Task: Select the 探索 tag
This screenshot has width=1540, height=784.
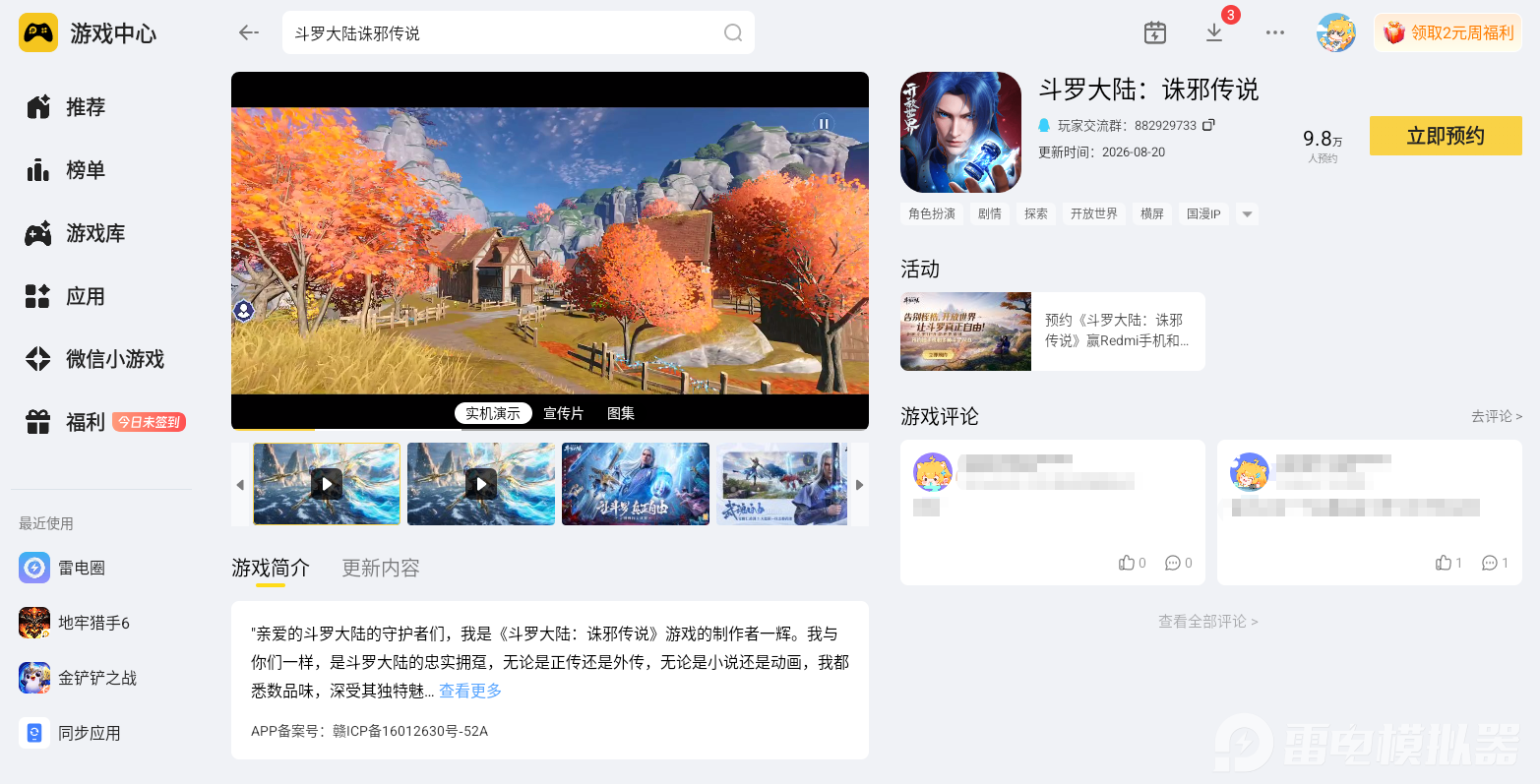Action: point(1036,213)
